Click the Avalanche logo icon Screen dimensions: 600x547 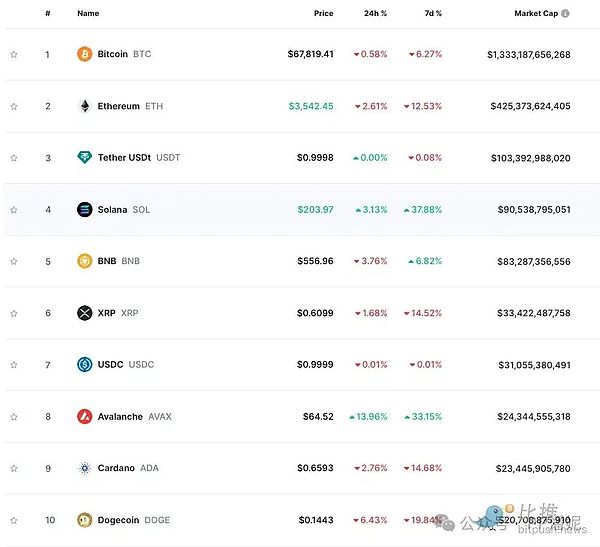click(x=84, y=416)
